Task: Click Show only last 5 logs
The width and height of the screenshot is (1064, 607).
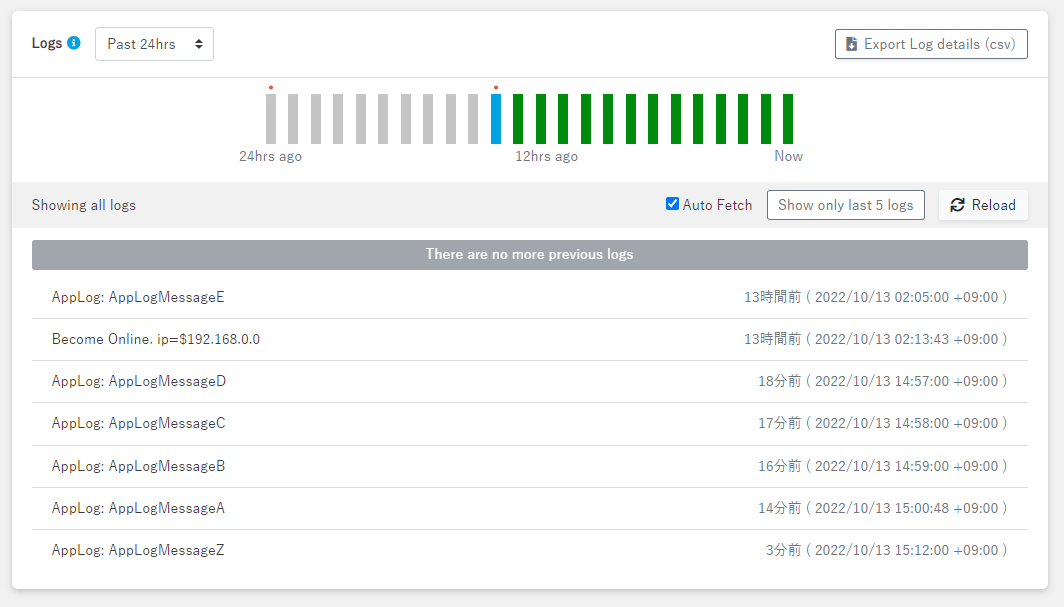Action: pyautogui.click(x=845, y=205)
